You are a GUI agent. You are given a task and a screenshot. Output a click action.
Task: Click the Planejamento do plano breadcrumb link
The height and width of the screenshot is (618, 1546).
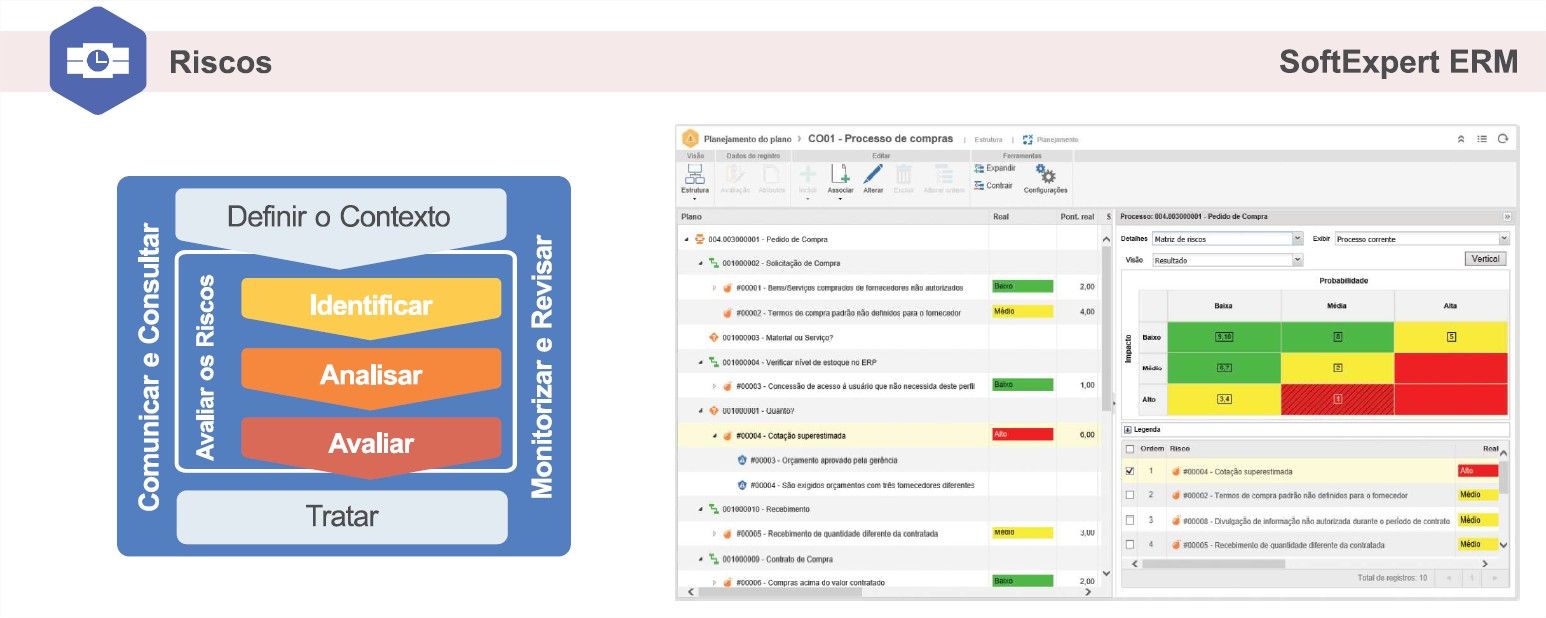[747, 139]
